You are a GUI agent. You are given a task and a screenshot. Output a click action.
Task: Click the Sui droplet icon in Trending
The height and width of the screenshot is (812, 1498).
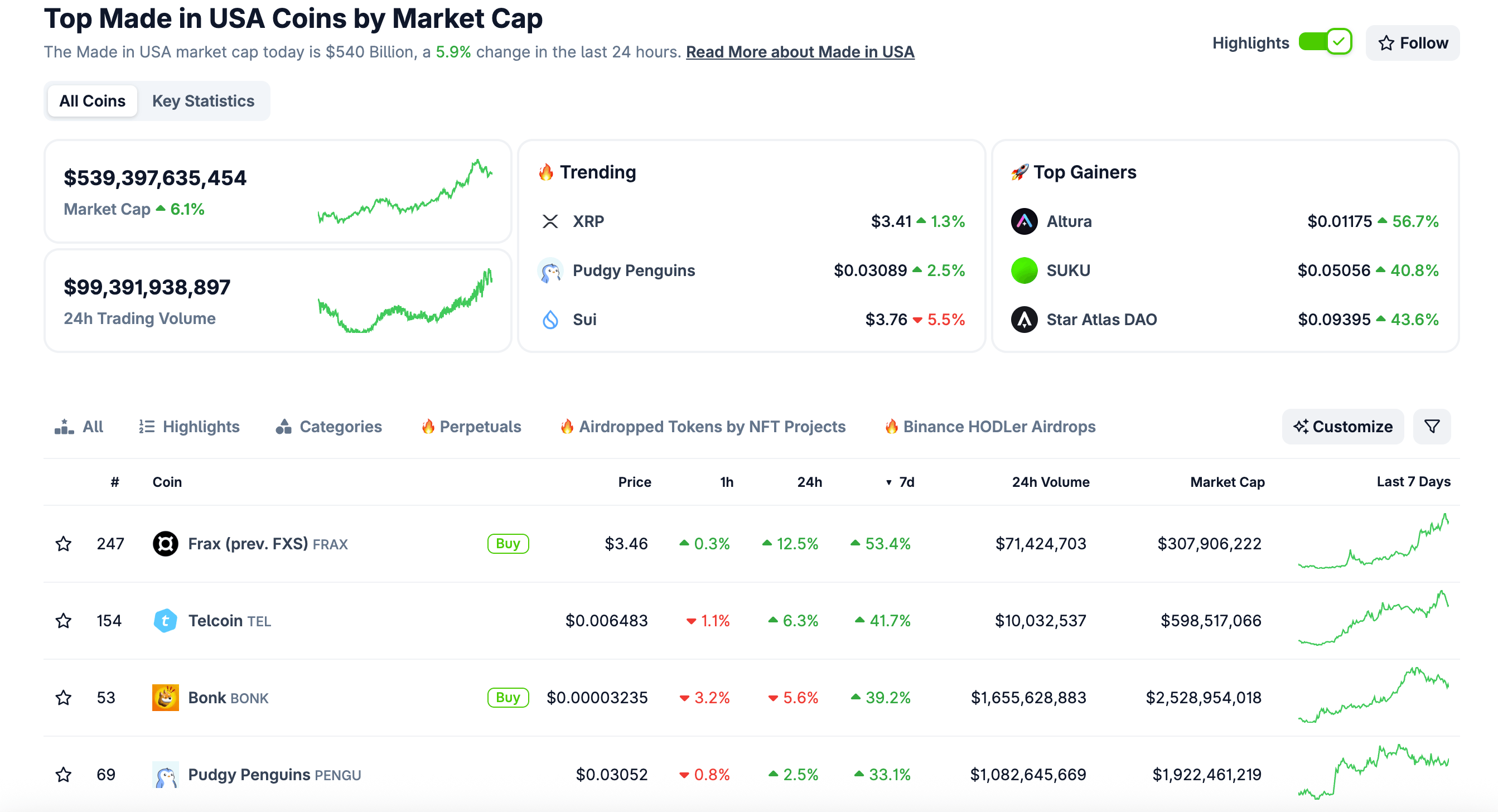[550, 320]
